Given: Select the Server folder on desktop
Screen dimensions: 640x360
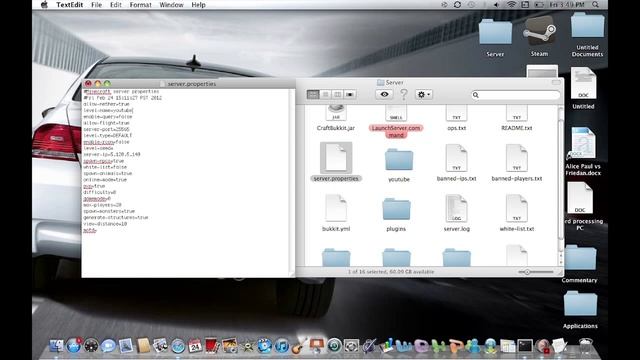Looking at the screenshot, I should pos(495,38).
